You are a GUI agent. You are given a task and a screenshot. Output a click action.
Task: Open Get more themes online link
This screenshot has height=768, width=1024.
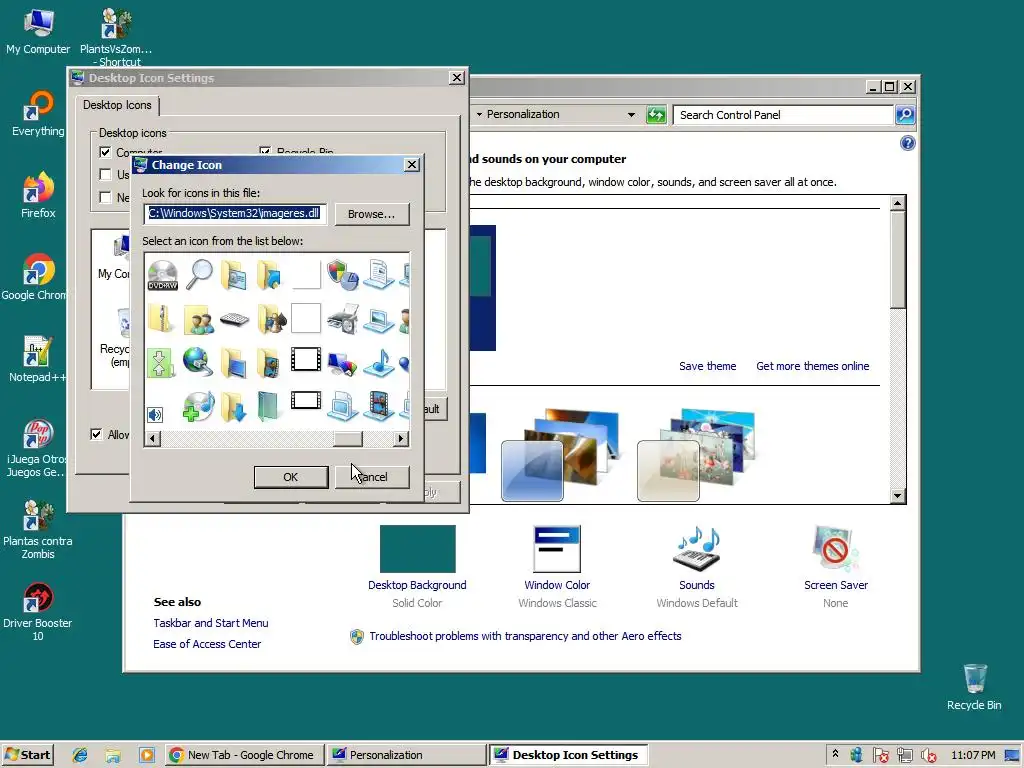[812, 366]
